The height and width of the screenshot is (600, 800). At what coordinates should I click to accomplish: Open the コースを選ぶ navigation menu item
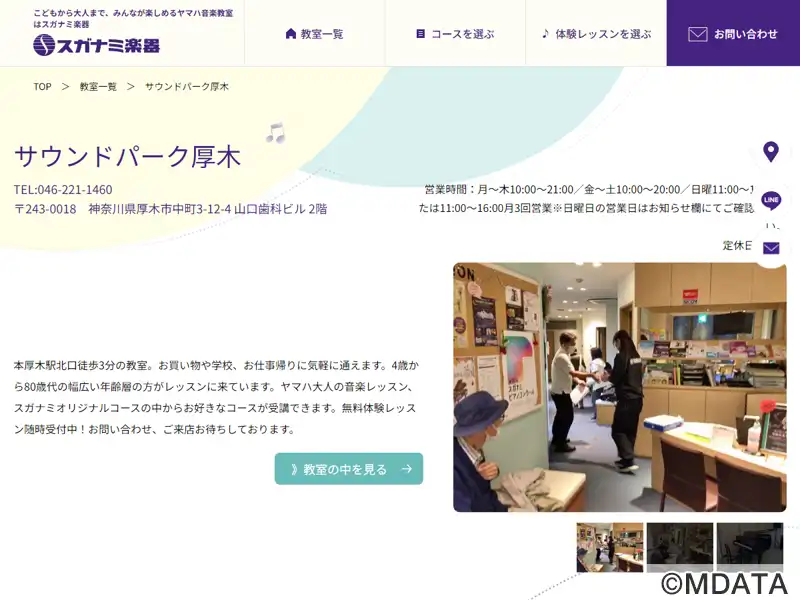[456, 34]
